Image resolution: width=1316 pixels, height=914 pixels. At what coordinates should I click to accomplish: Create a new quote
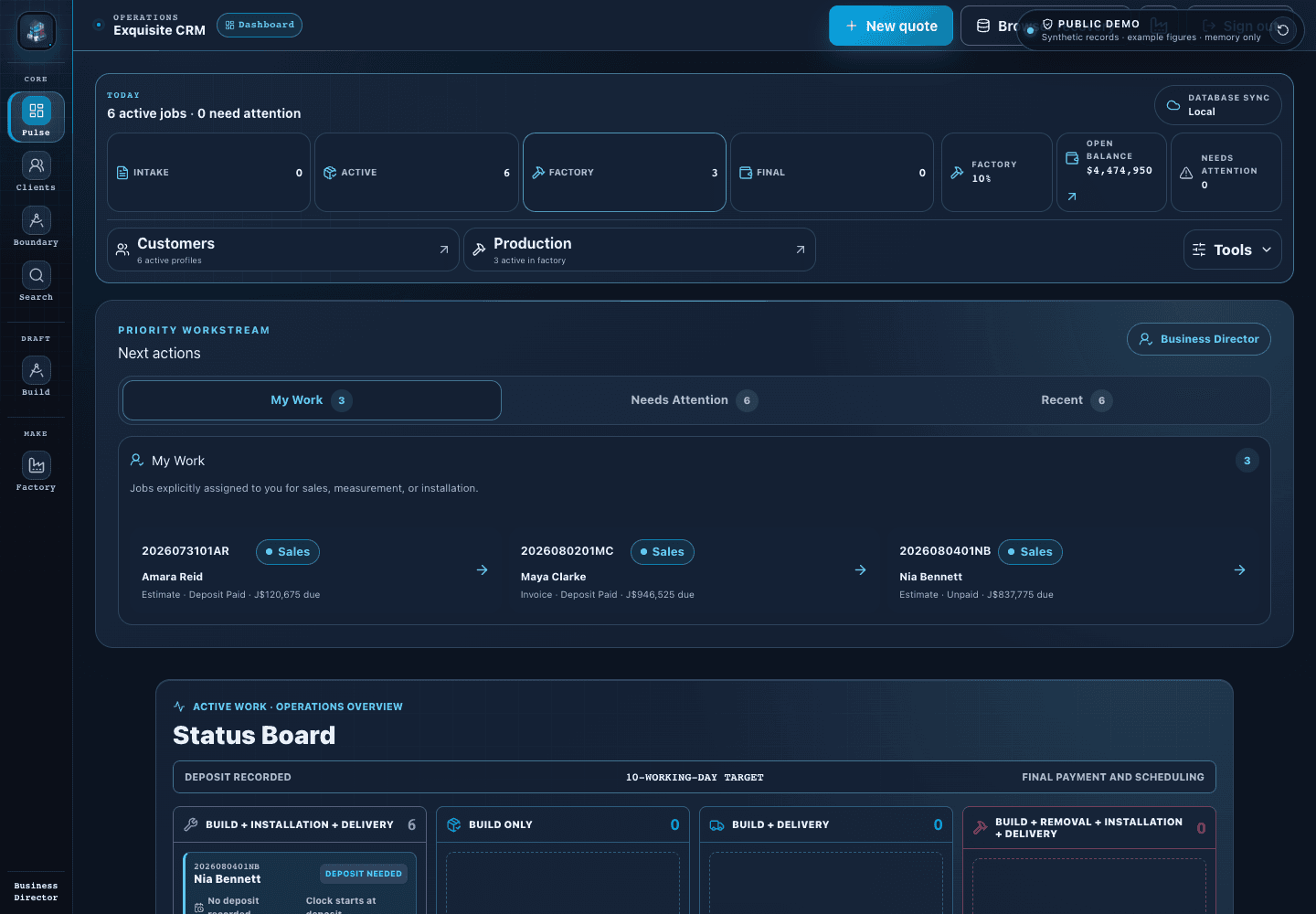point(891,26)
